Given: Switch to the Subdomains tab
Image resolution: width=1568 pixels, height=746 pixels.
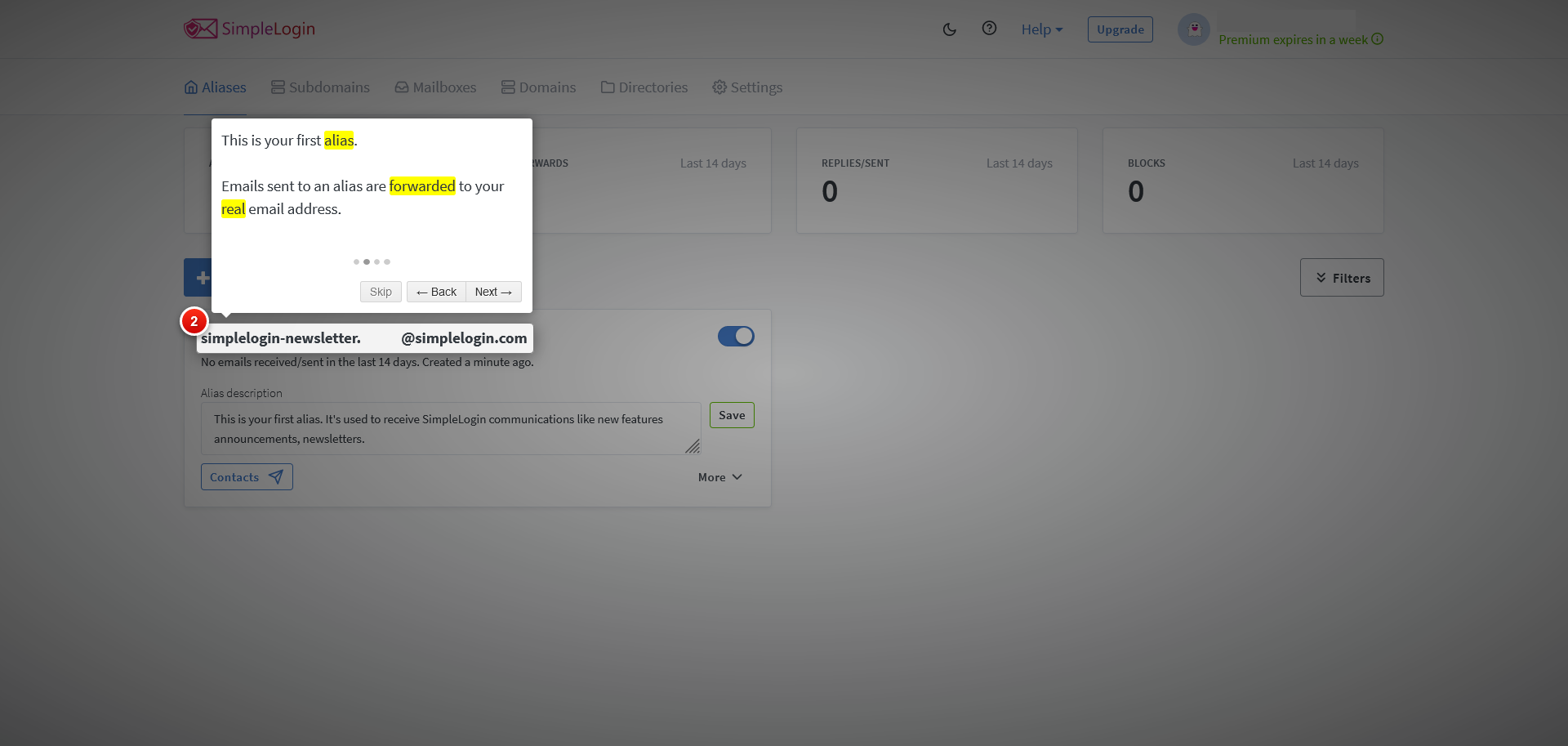Looking at the screenshot, I should [320, 87].
